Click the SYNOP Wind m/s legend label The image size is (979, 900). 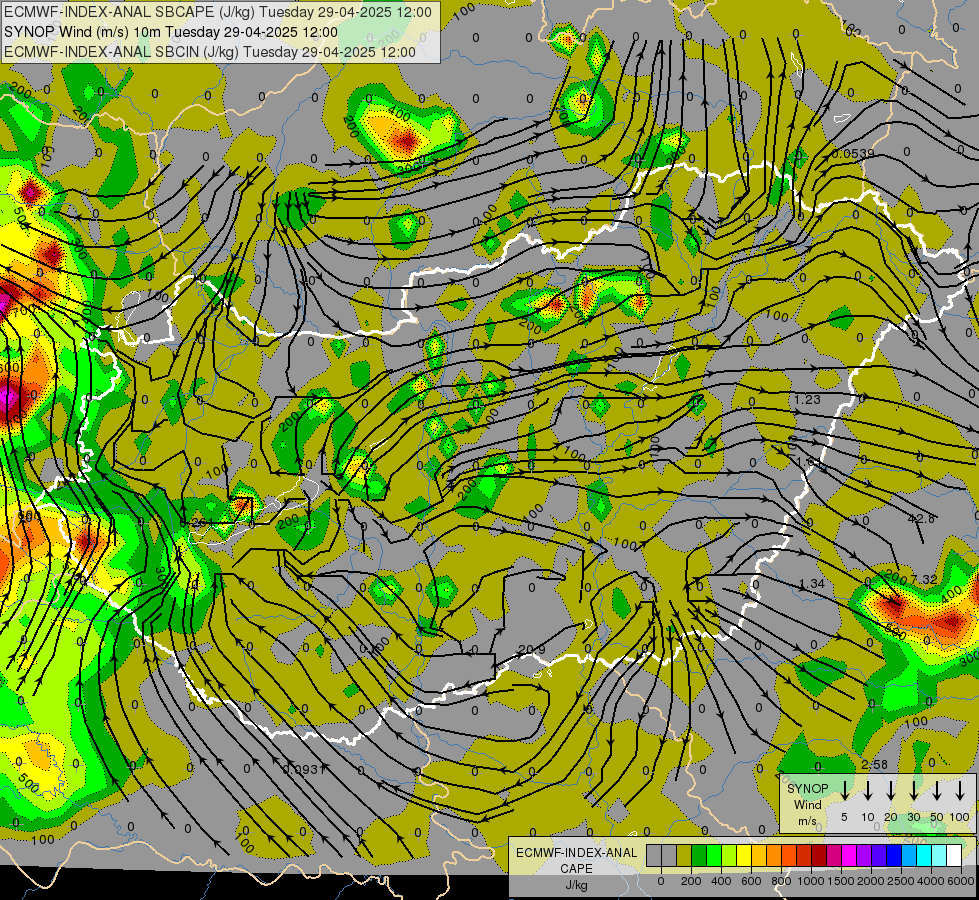click(x=807, y=804)
